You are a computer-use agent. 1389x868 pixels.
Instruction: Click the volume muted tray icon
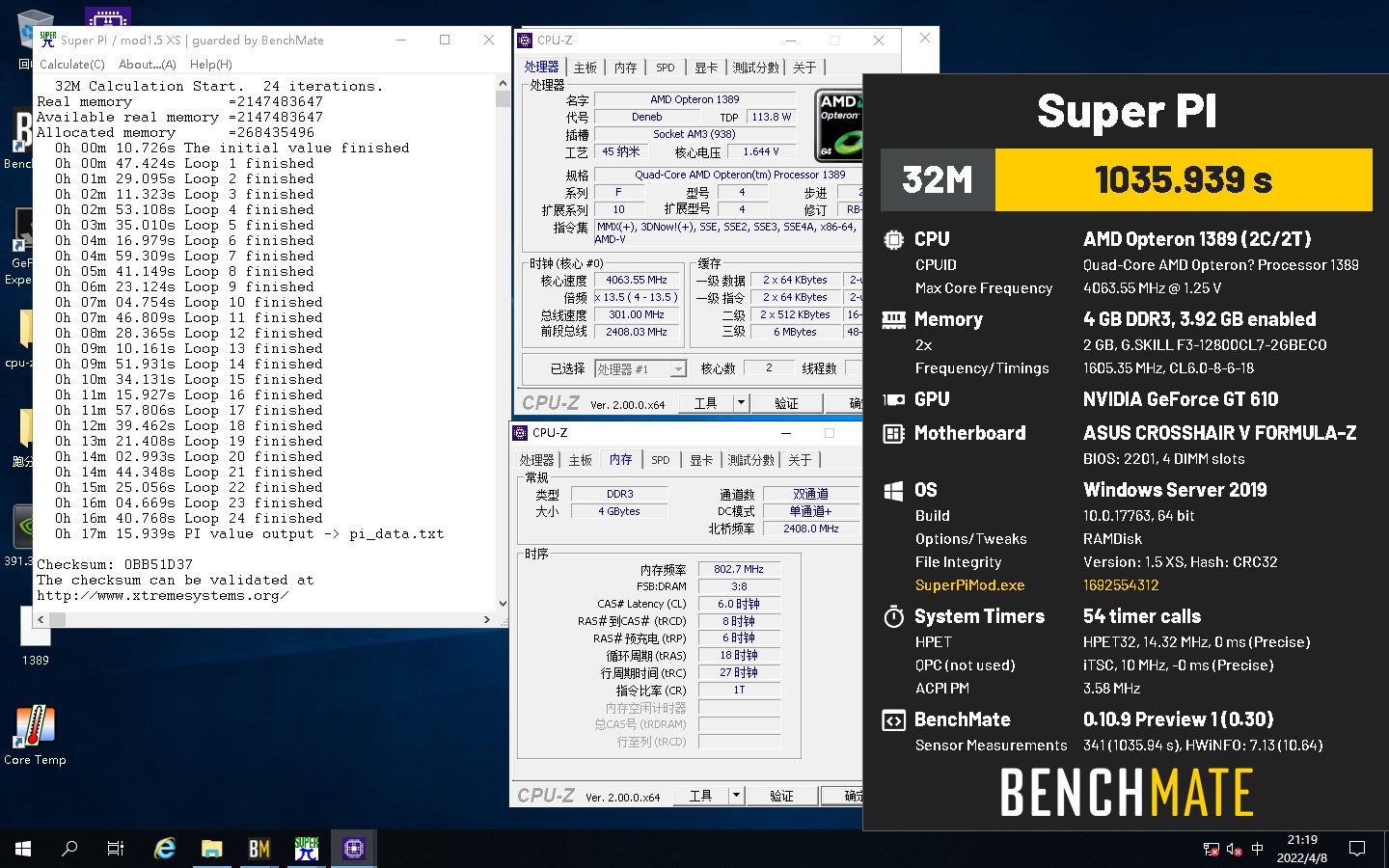[x=1234, y=849]
